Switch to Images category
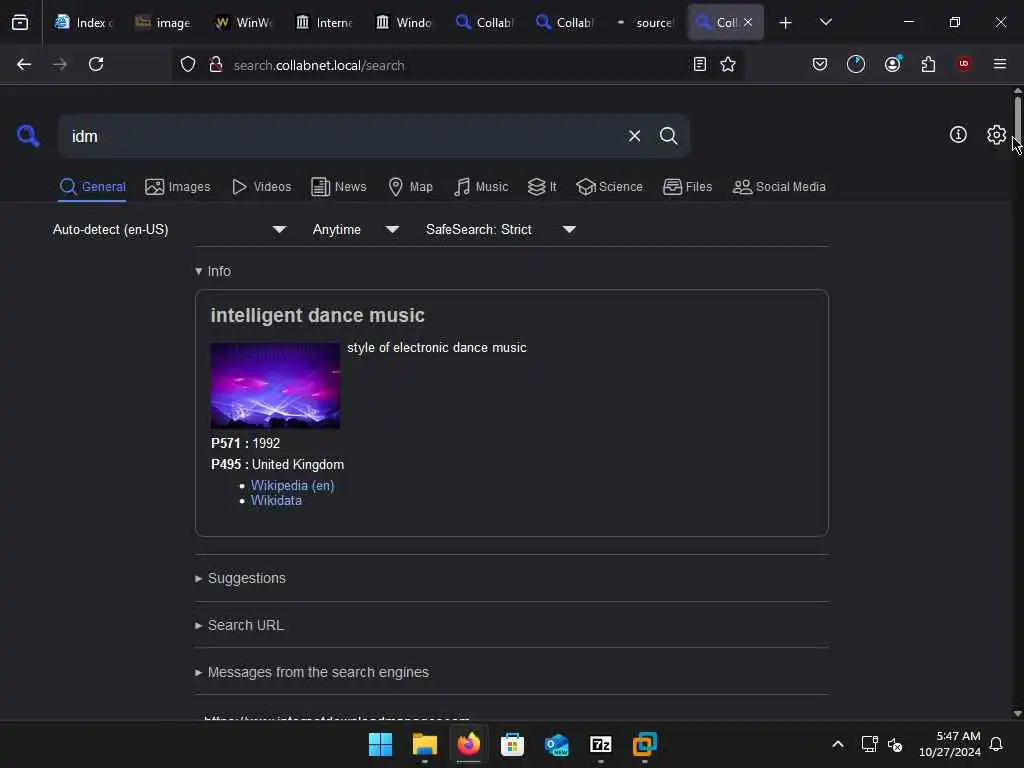 (x=178, y=187)
